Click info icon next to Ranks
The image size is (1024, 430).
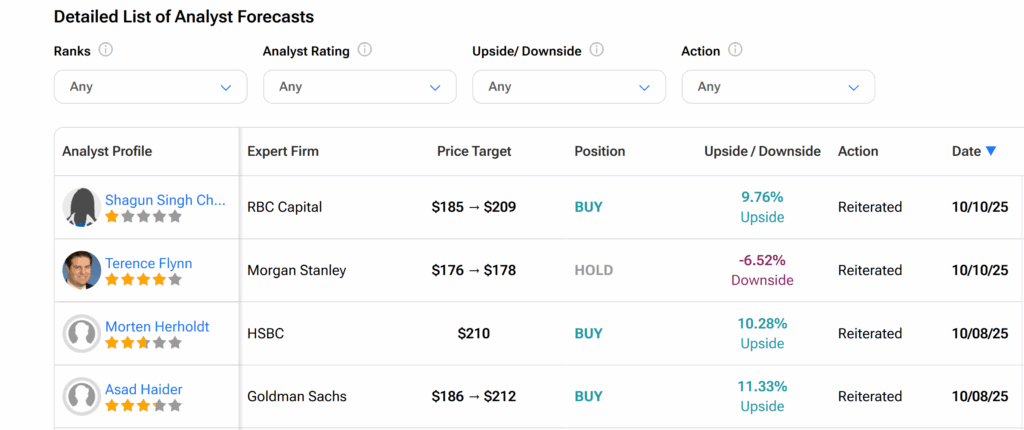point(106,50)
